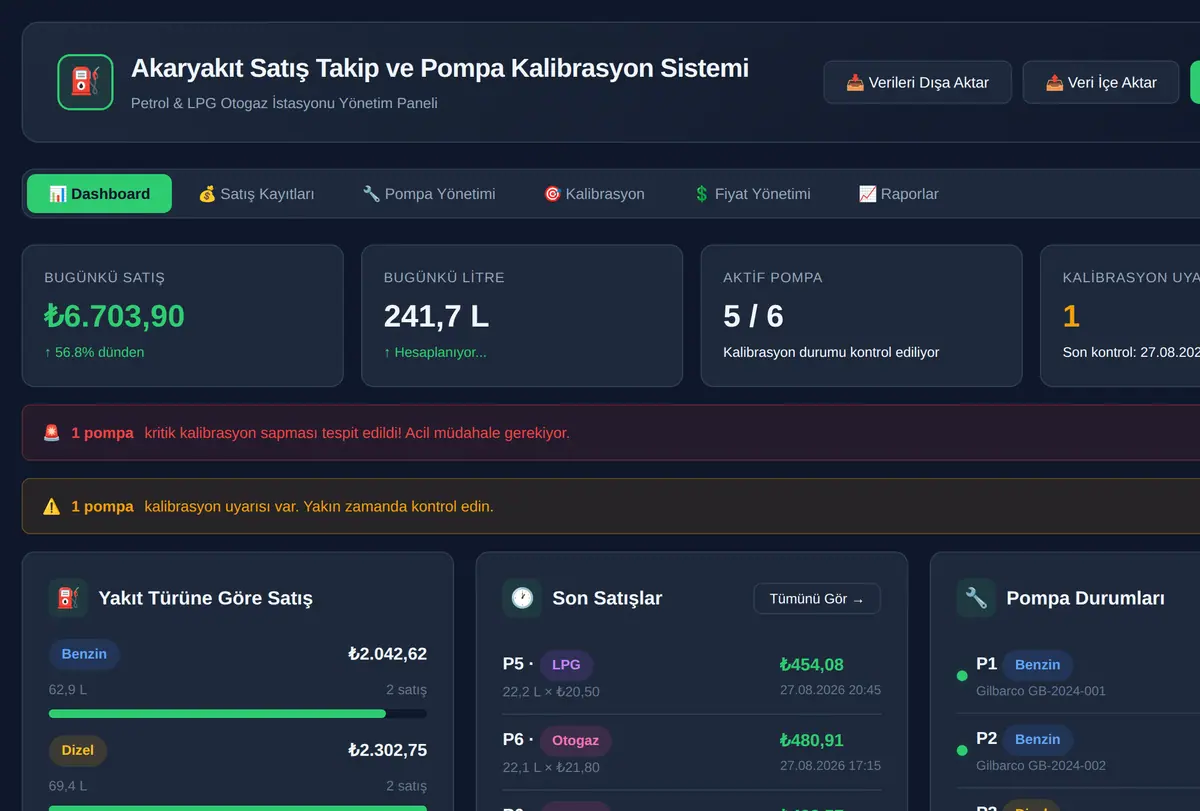The height and width of the screenshot is (811, 1200).
Task: Click the ↑ 56.8% dünden text
Action: tap(94, 352)
